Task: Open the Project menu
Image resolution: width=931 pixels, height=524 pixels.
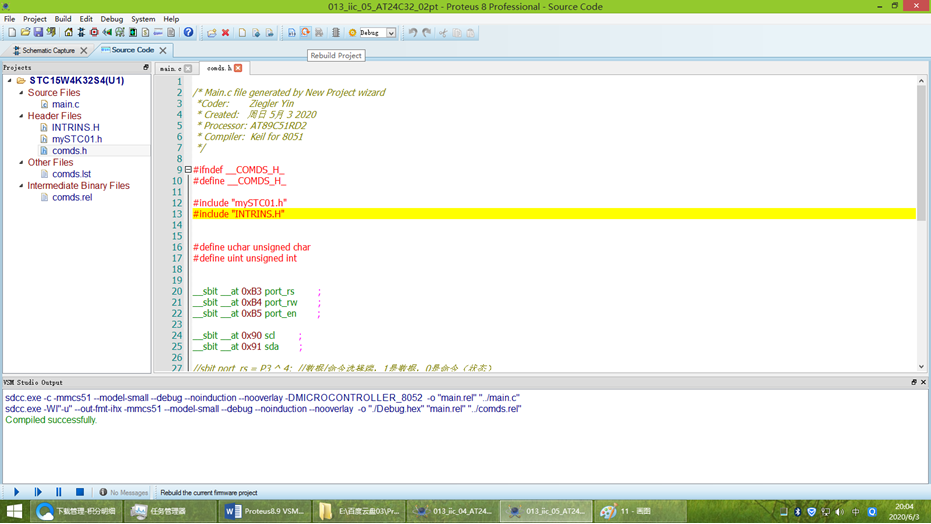Action: point(34,19)
